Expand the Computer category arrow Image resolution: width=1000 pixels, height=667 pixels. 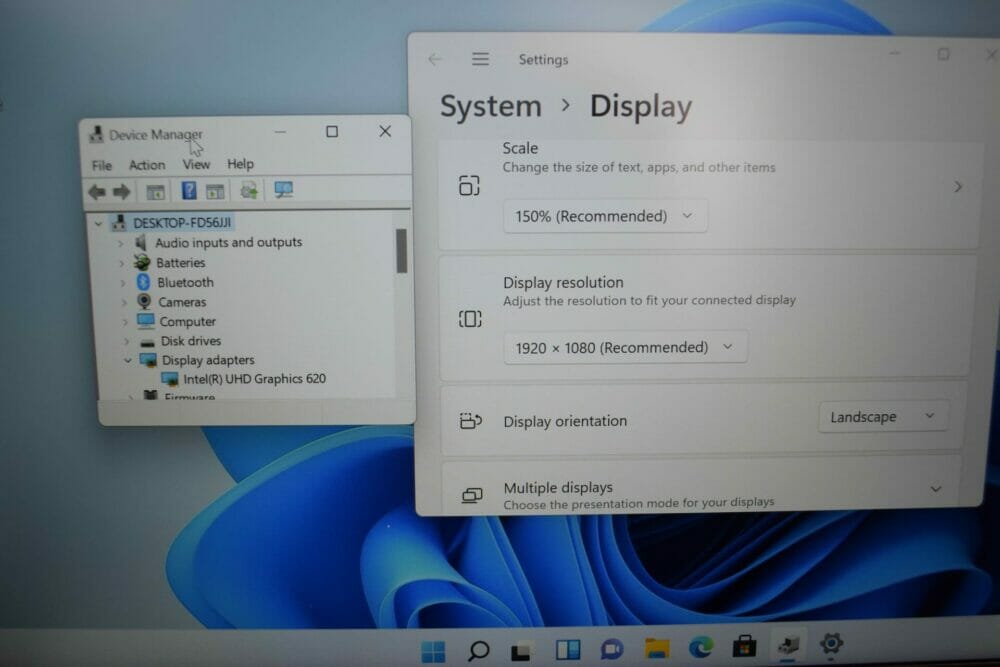(125, 322)
